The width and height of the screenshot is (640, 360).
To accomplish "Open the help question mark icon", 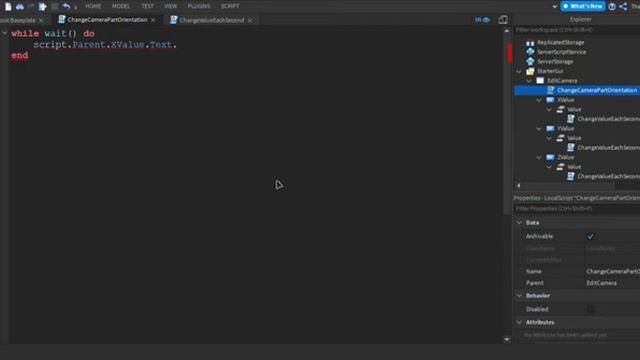I will coord(611,6).
